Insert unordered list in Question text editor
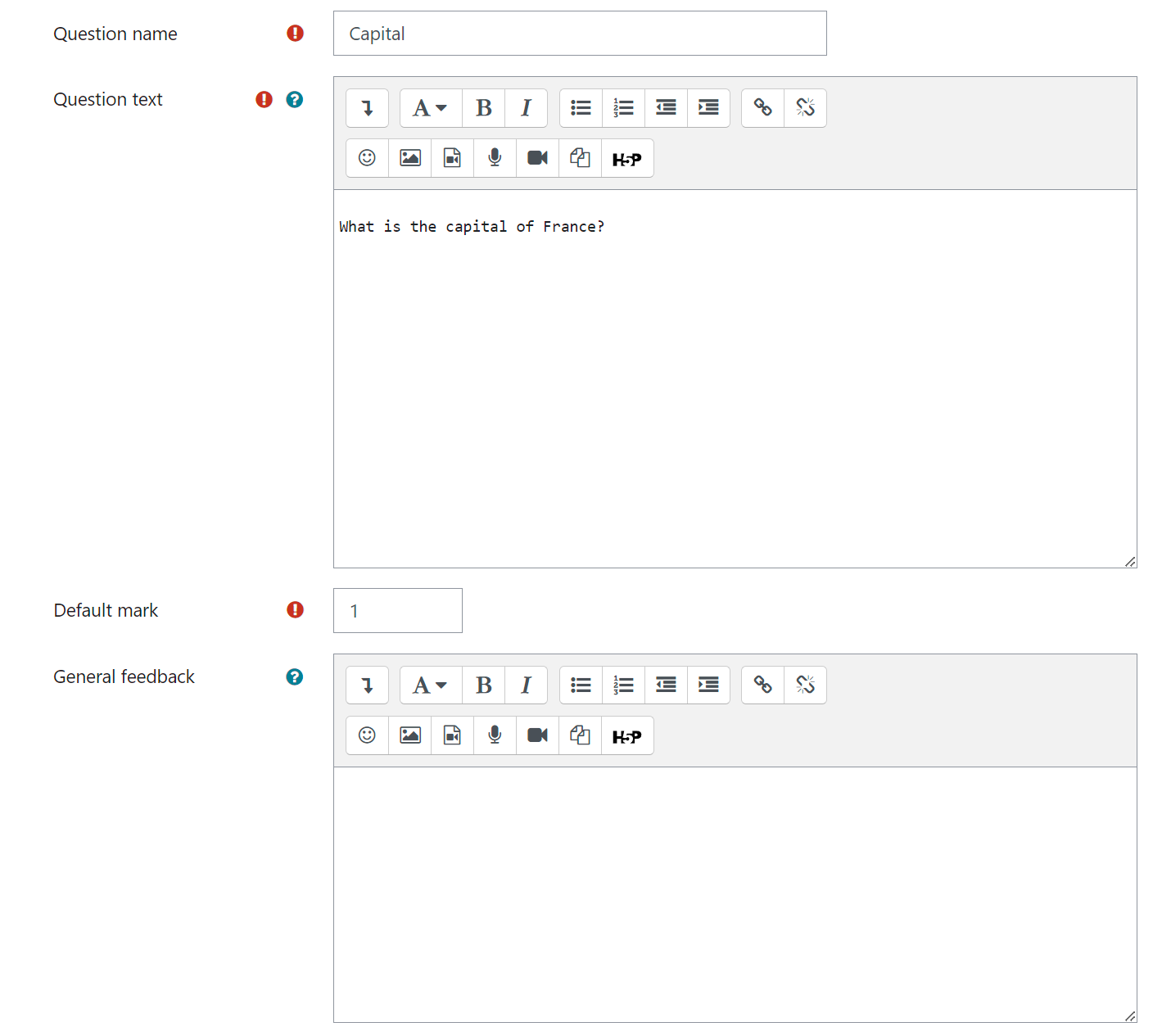The height and width of the screenshot is (1036, 1153). point(581,108)
